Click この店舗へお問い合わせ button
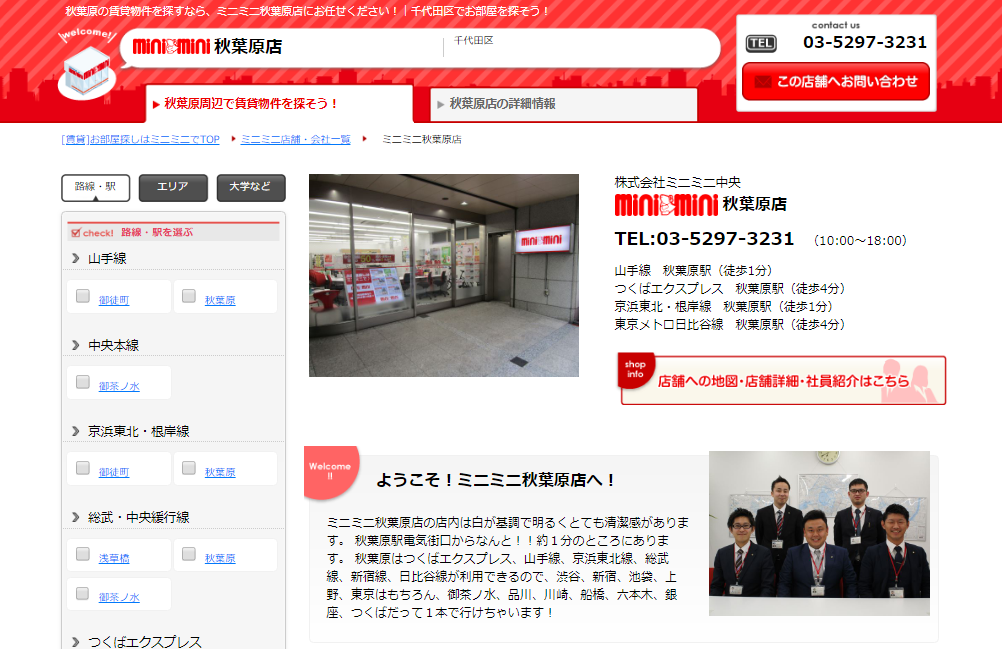This screenshot has width=1002, height=649. pos(836,82)
